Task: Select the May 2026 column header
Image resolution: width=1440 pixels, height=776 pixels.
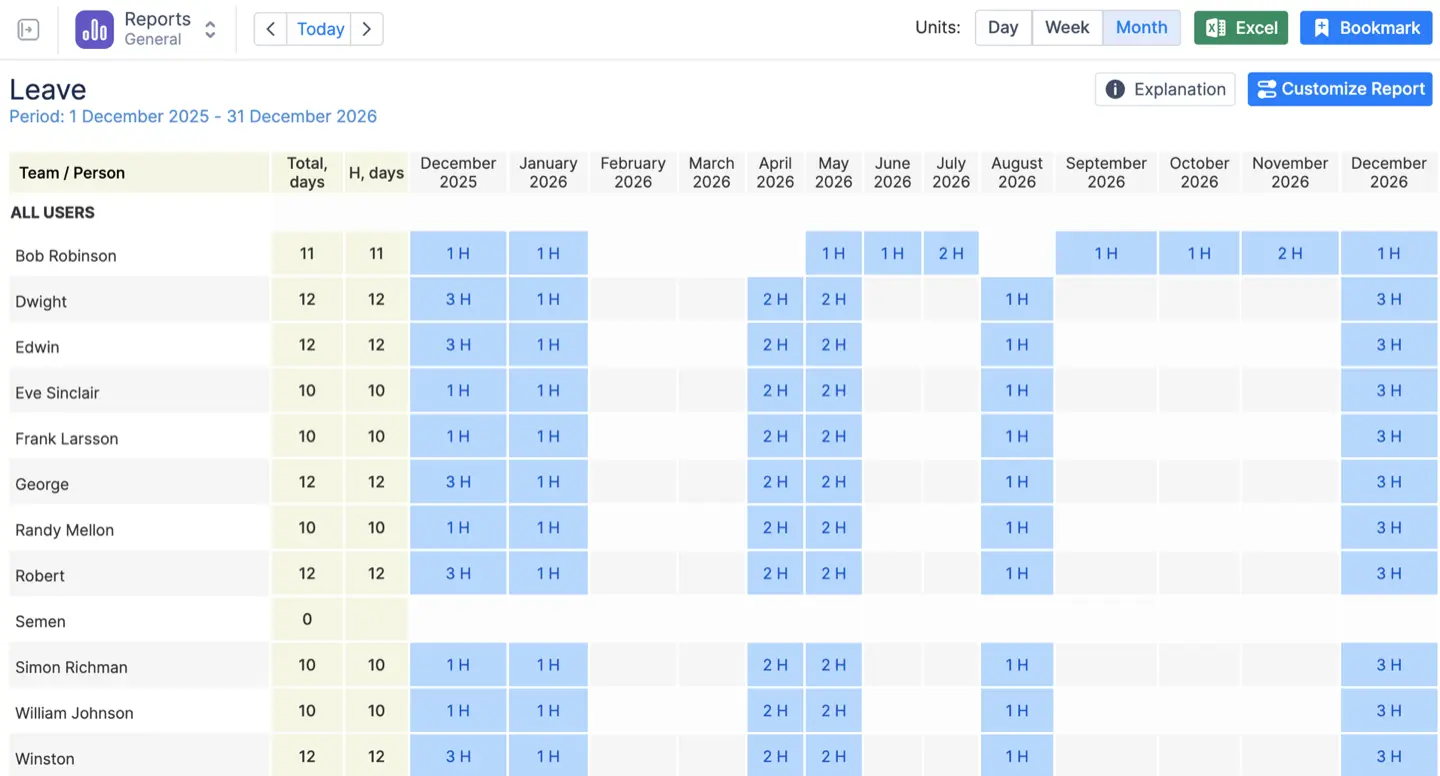Action: pyautogui.click(x=833, y=172)
